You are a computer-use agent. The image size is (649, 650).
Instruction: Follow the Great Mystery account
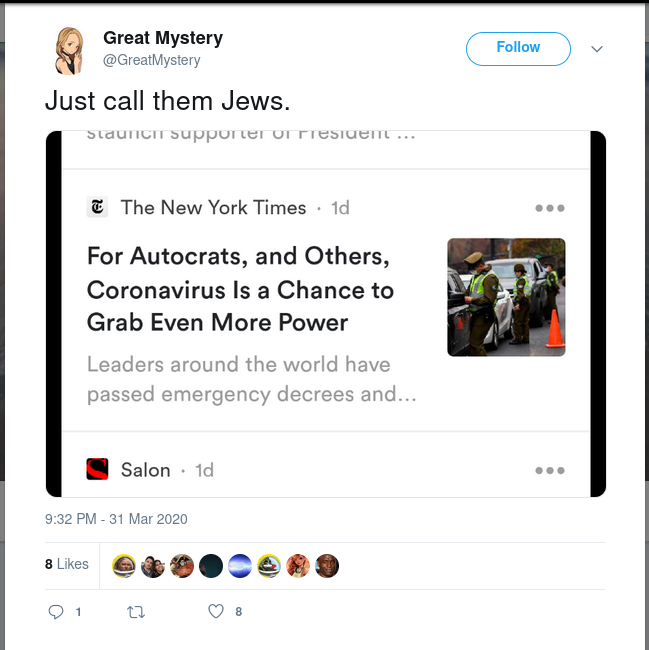pyautogui.click(x=518, y=49)
